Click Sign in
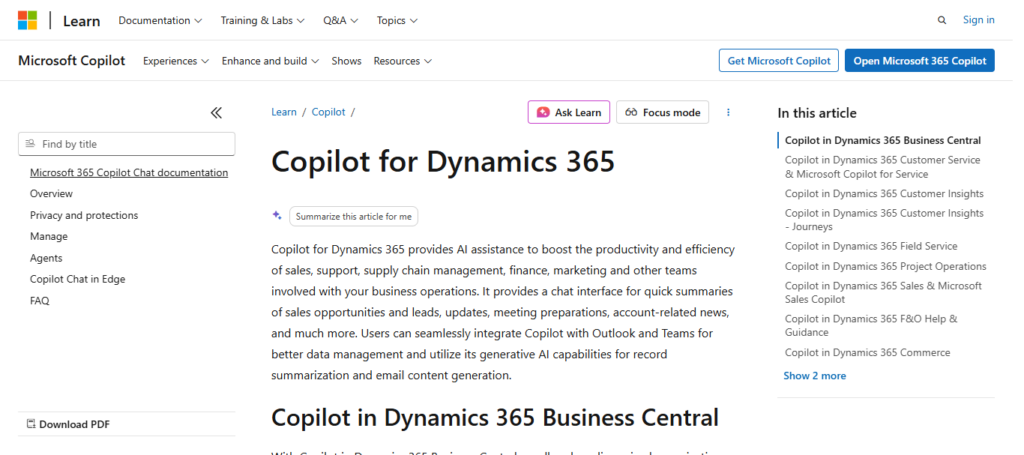This screenshot has height=455, width=1024. 978,20
